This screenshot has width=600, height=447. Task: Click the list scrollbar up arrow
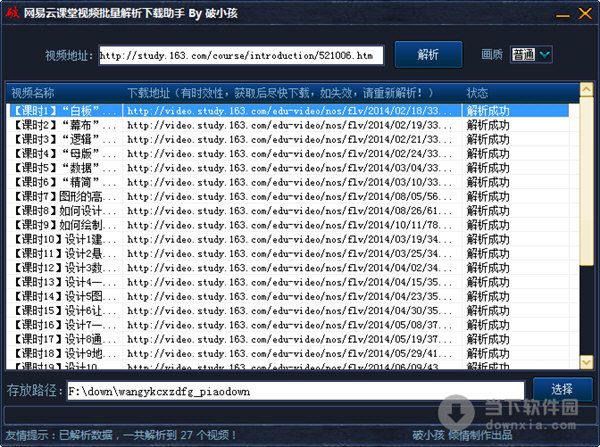pyautogui.click(x=586, y=90)
